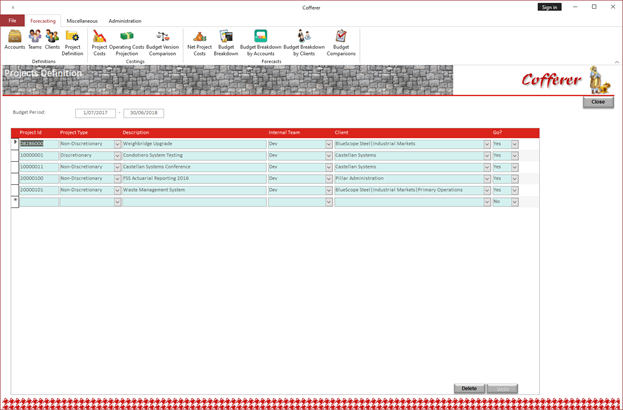The image size is (623, 410).
Task: Edit the budget period end date 30/06/2018
Action: 143,113
